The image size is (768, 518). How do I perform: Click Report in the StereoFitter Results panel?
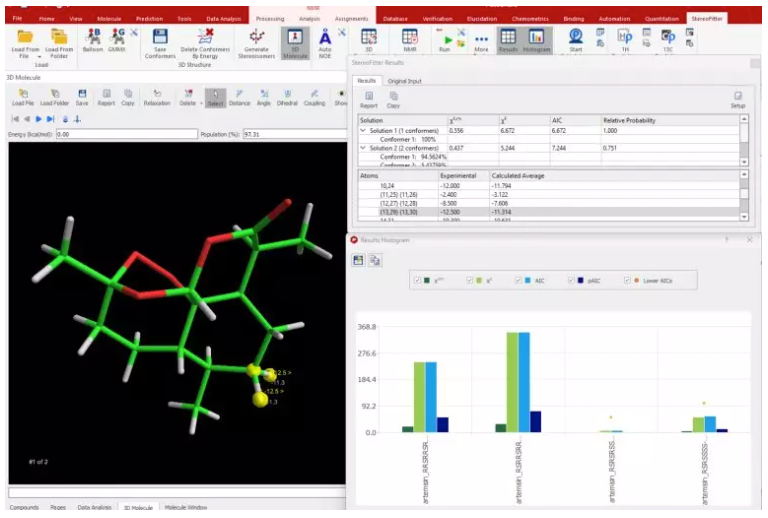point(369,99)
